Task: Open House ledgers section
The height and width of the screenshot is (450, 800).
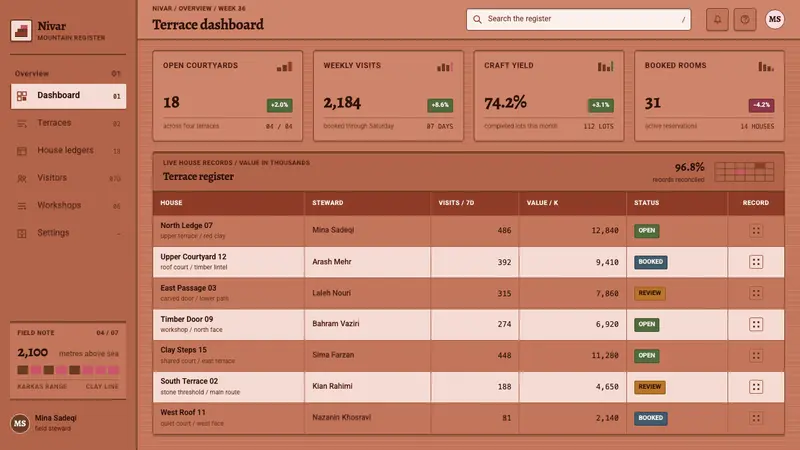Action: tap(68, 151)
